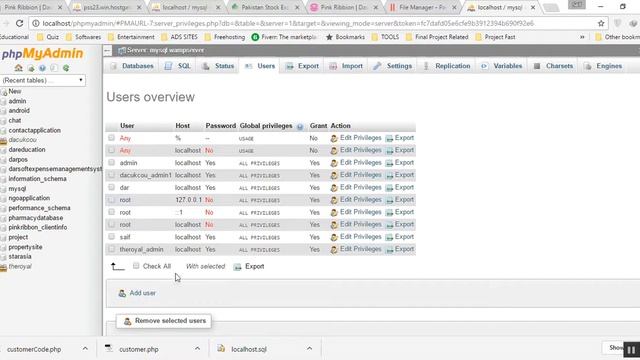Open the Quiz bookmarks folder

[48, 37]
